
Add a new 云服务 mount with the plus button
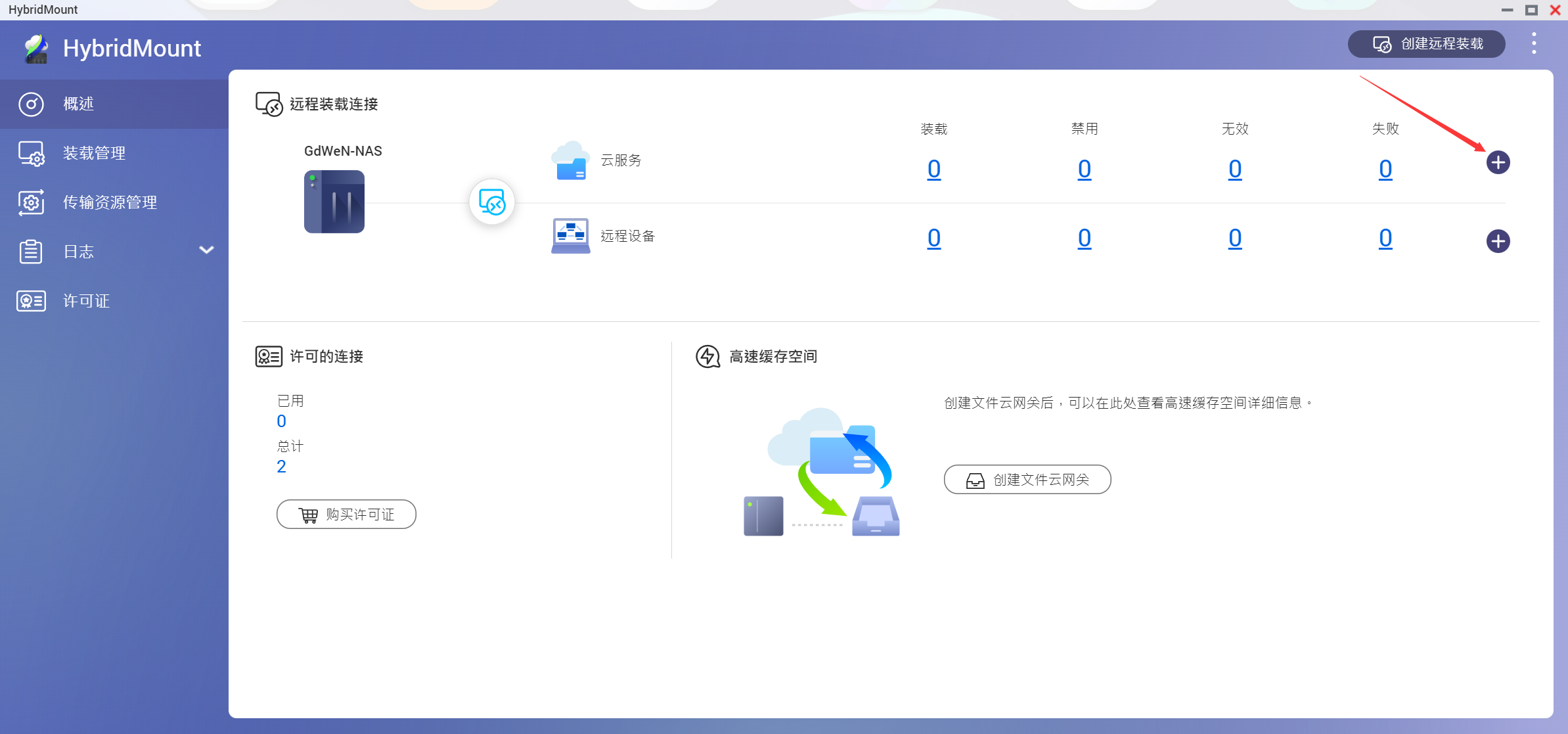coord(1498,162)
